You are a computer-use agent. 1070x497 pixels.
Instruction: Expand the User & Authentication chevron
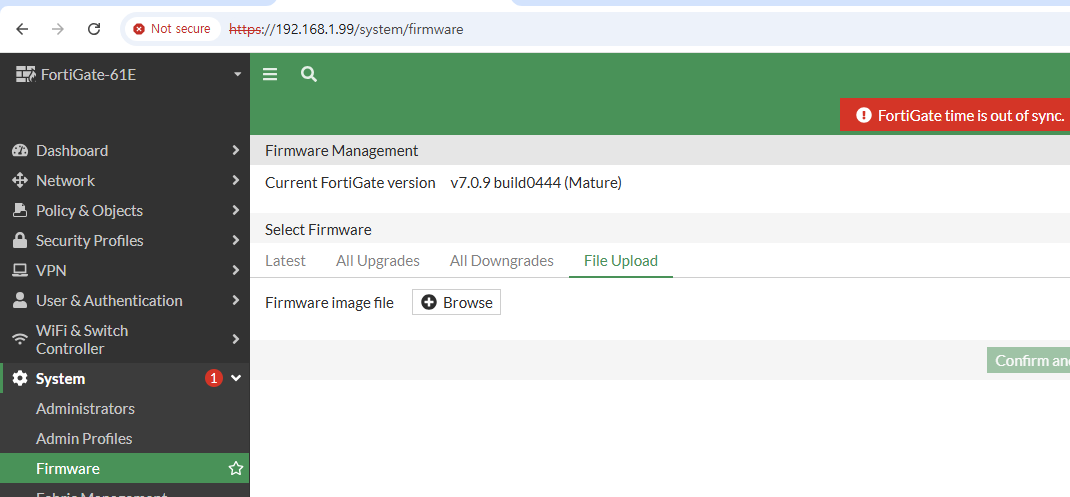(x=235, y=300)
